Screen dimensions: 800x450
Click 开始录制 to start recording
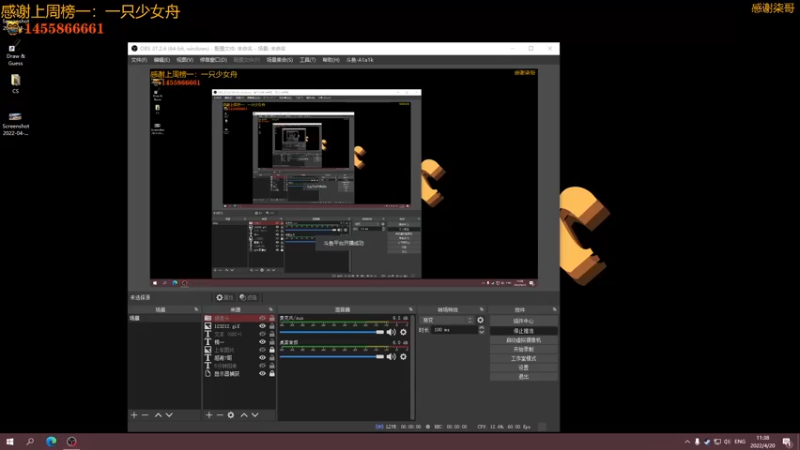tap(523, 349)
